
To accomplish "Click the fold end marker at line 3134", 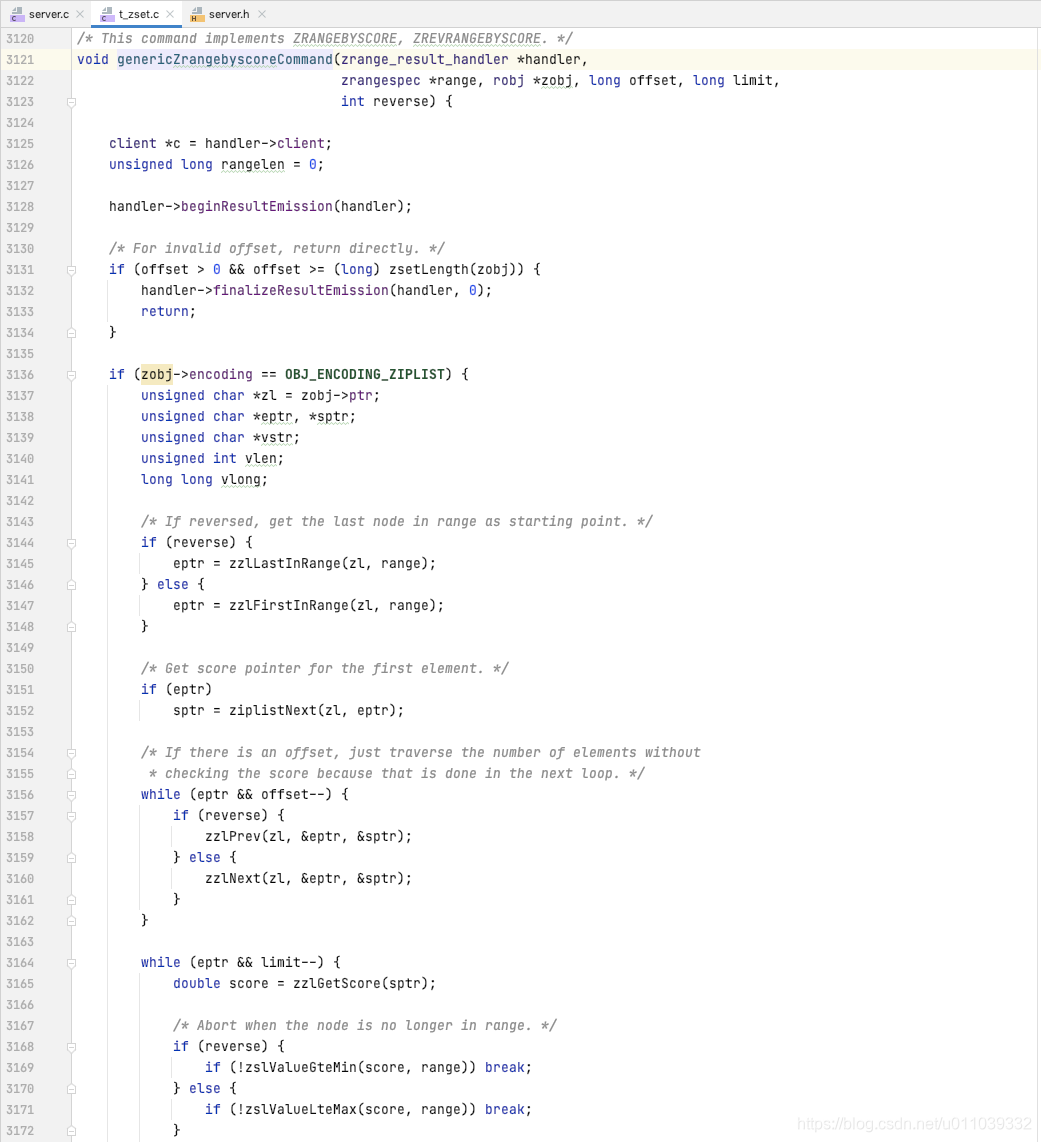I will click(x=71, y=333).
